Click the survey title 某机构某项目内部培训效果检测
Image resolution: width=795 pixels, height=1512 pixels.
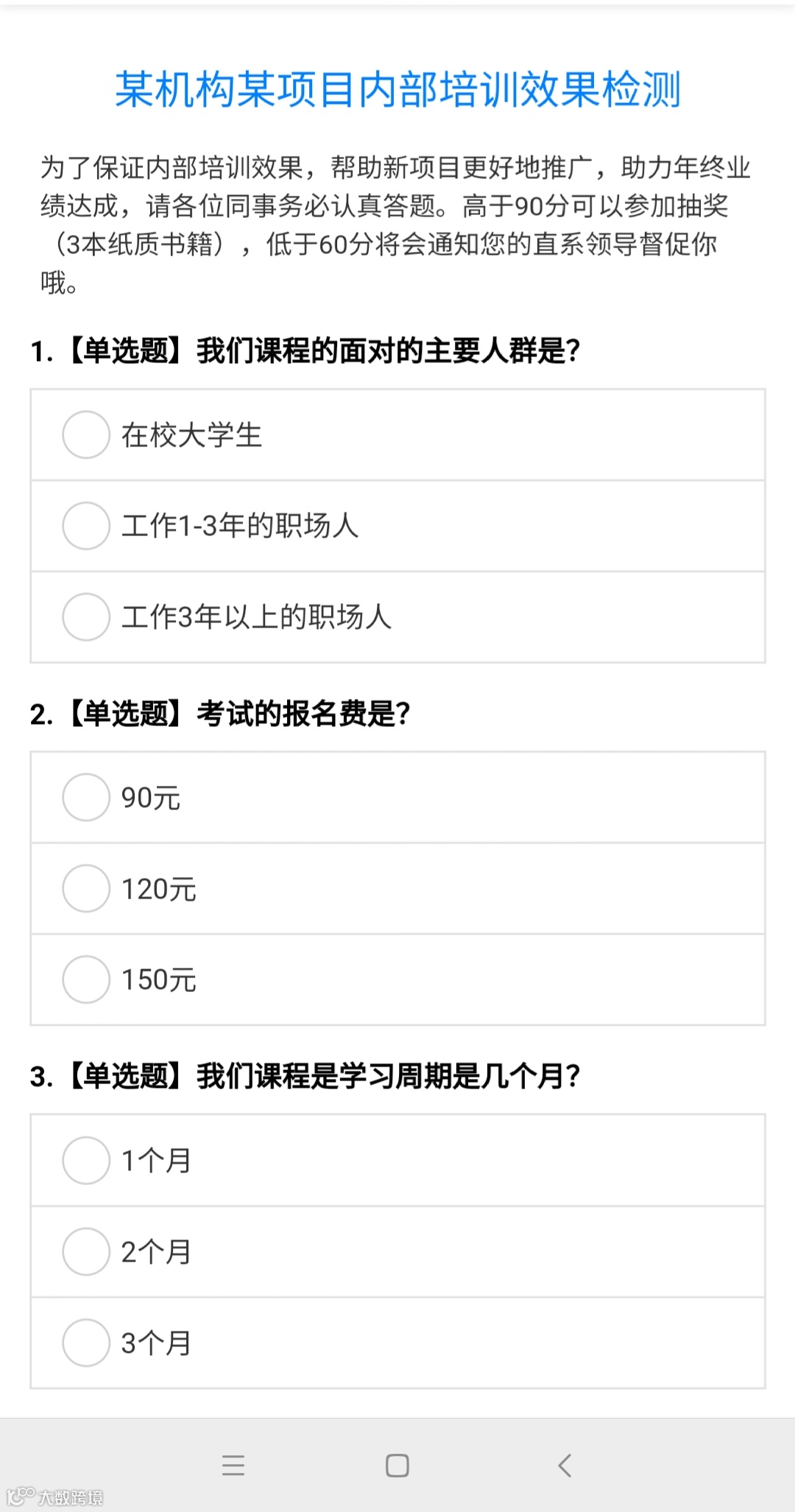click(x=397, y=90)
